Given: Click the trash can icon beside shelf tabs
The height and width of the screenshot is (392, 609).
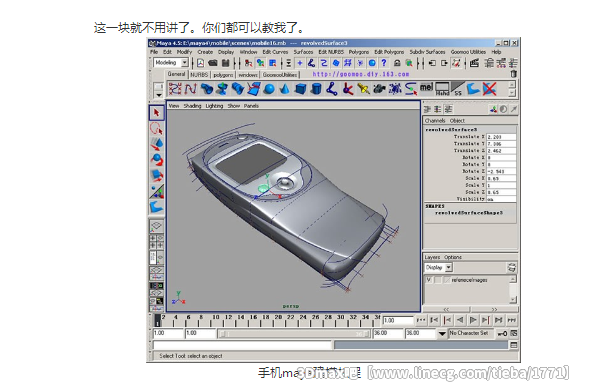Looking at the screenshot, I should (513, 74).
